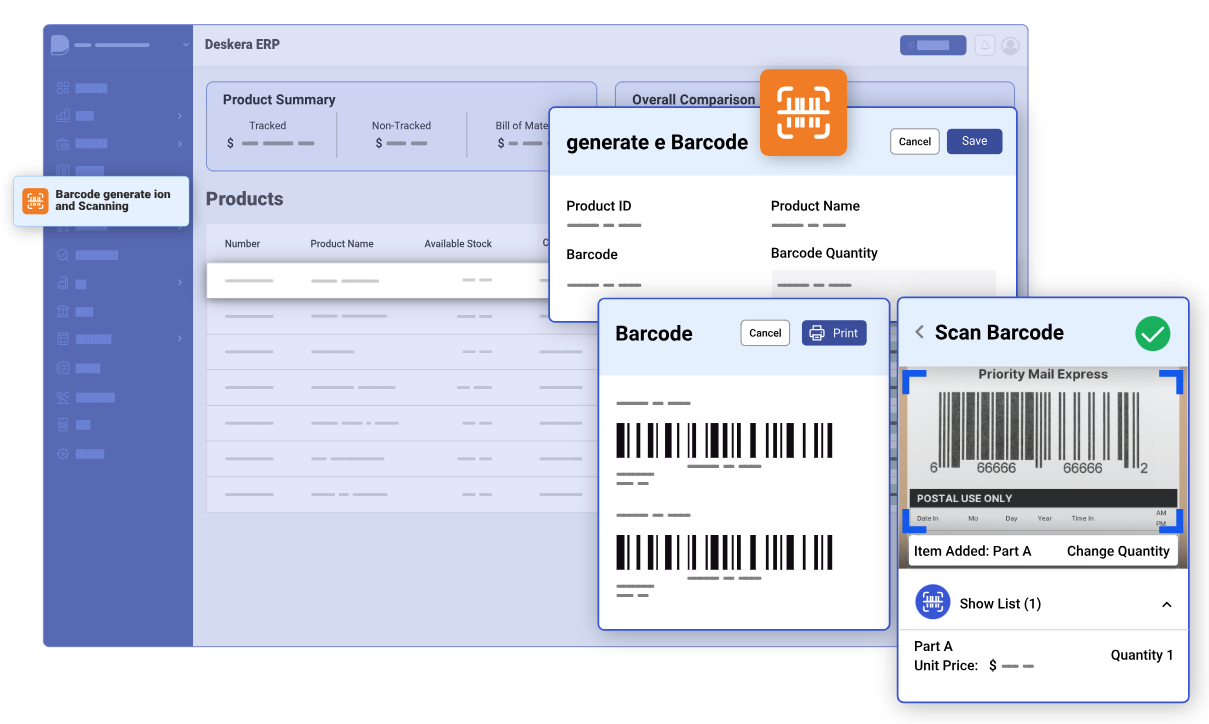The height and width of the screenshot is (724, 1209).
Task: Open the magnifier checkmark icon in sidebar
Action: (63, 255)
